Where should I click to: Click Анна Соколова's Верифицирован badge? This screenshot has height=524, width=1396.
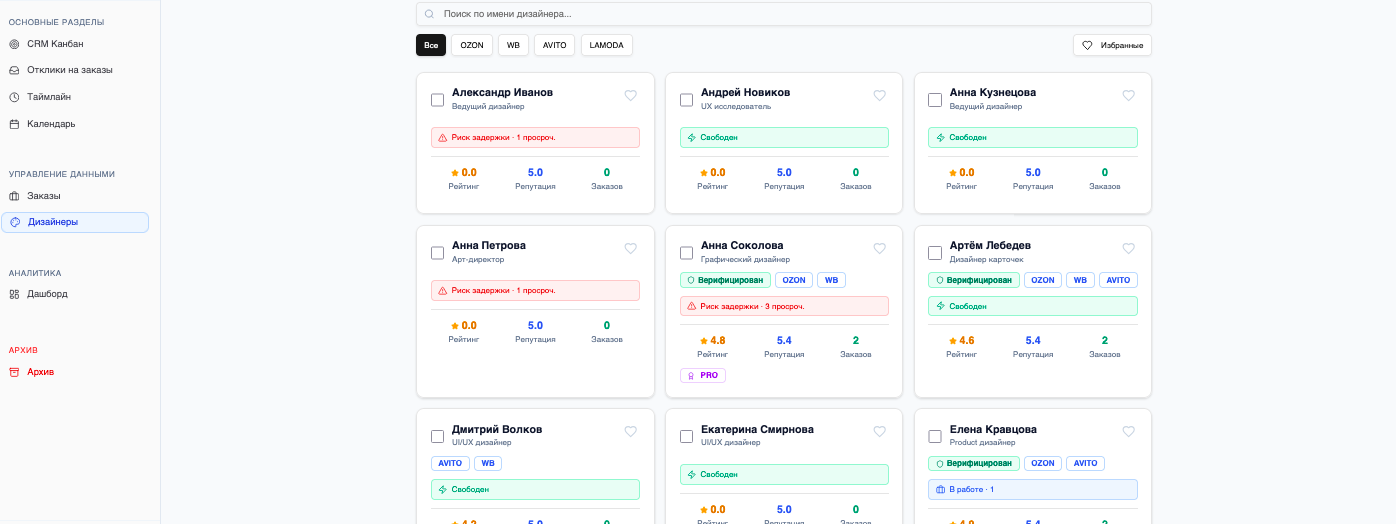[726, 280]
